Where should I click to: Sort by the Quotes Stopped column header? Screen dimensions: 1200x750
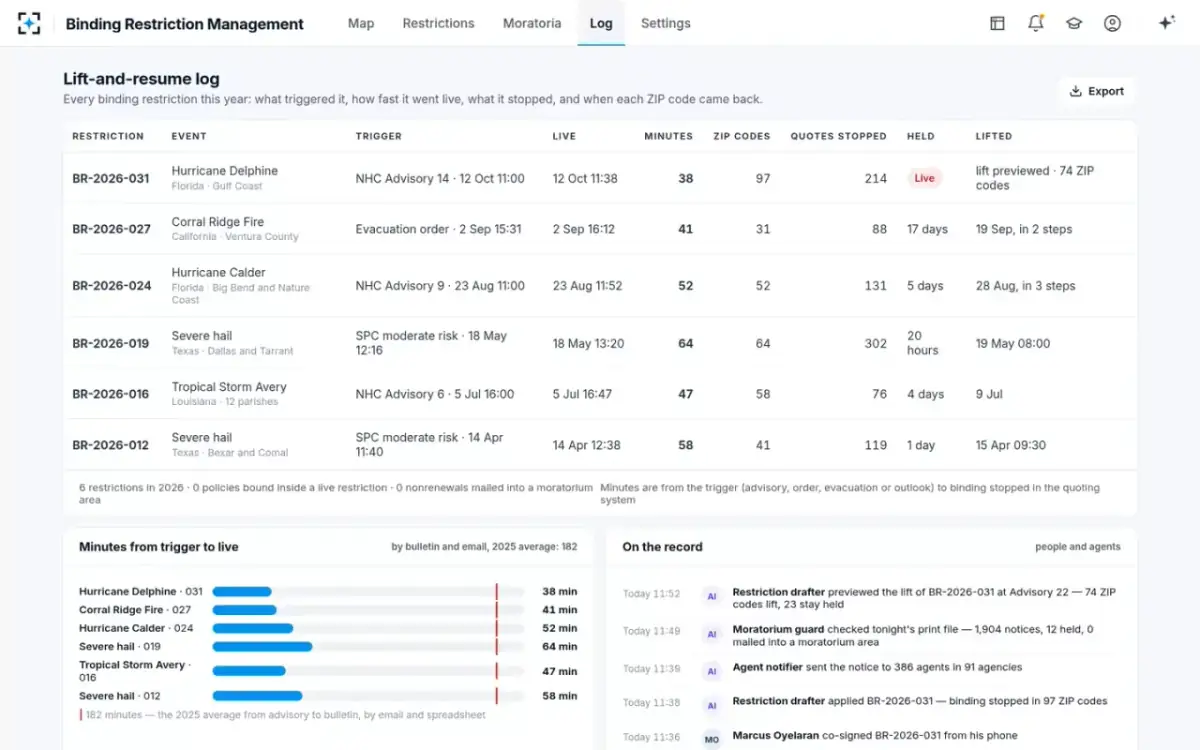(838, 136)
